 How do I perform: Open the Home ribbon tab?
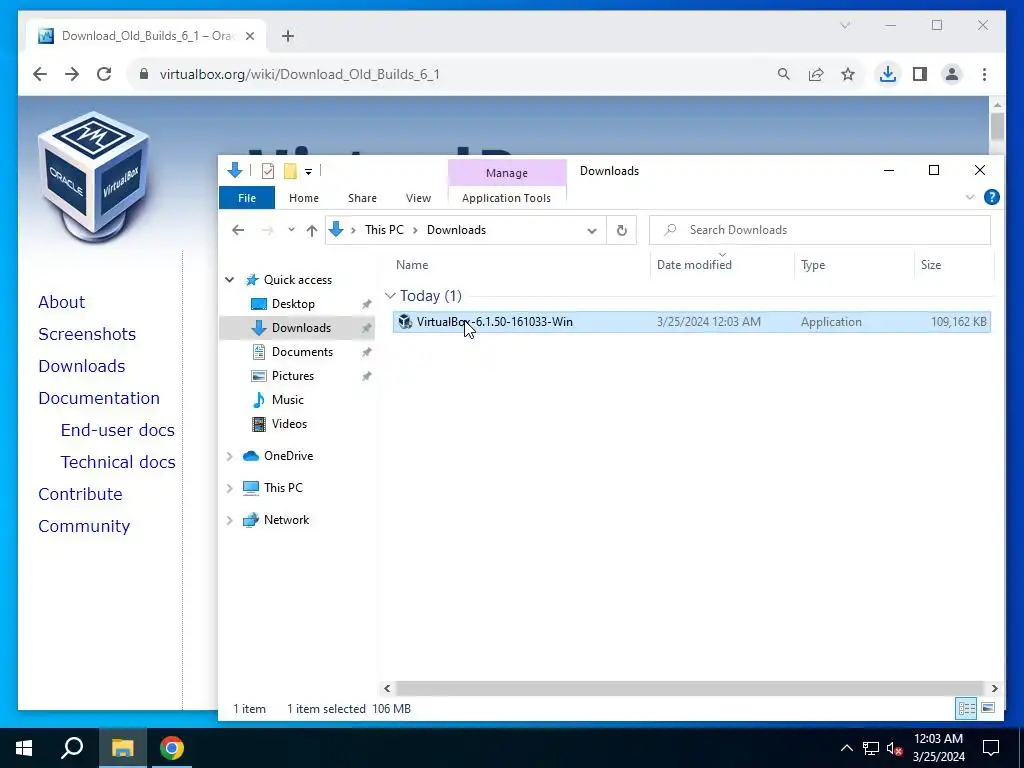(304, 198)
